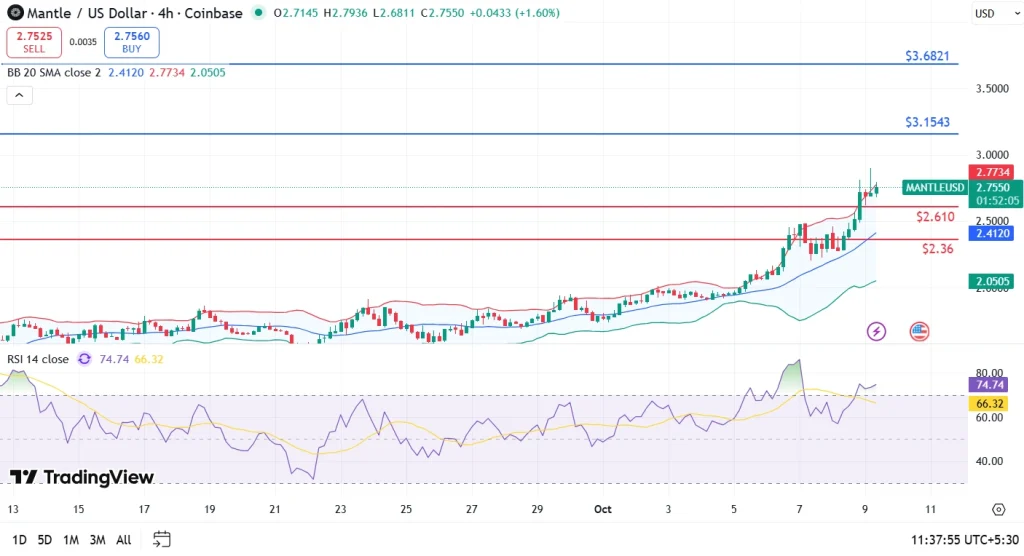1024x556 pixels.
Task: Open the USD currency dropdown
Action: pyautogui.click(x=984, y=13)
